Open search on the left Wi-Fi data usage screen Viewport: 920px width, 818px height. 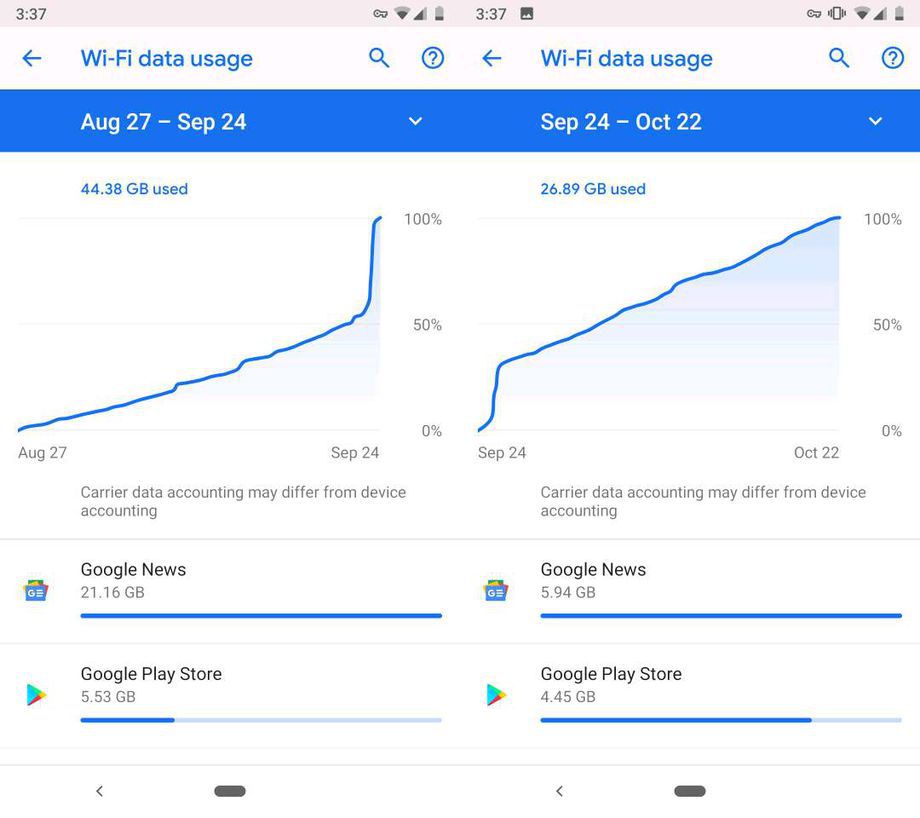point(379,58)
